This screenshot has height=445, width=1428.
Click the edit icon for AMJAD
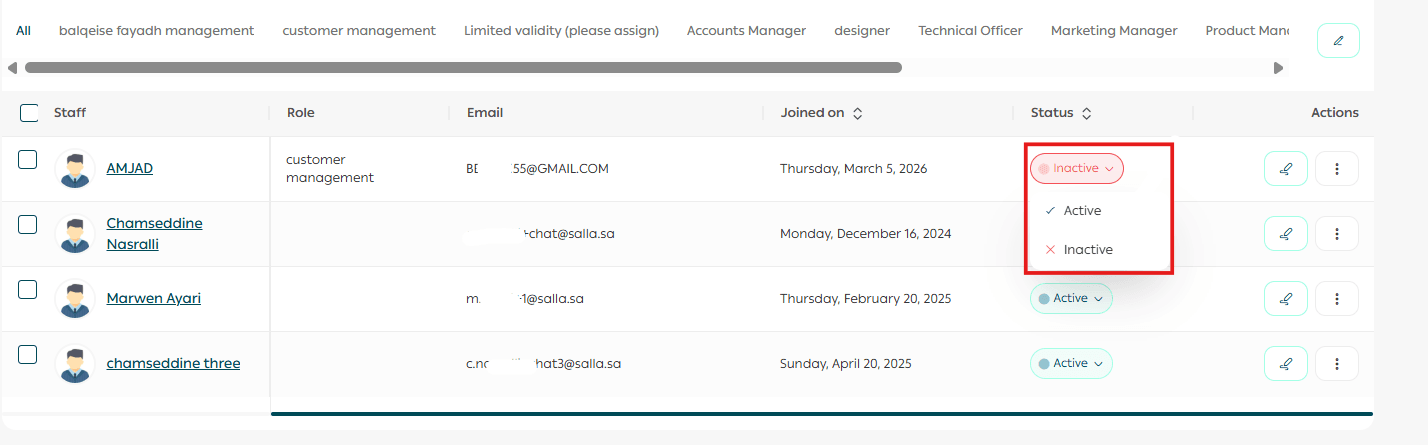(x=1285, y=169)
